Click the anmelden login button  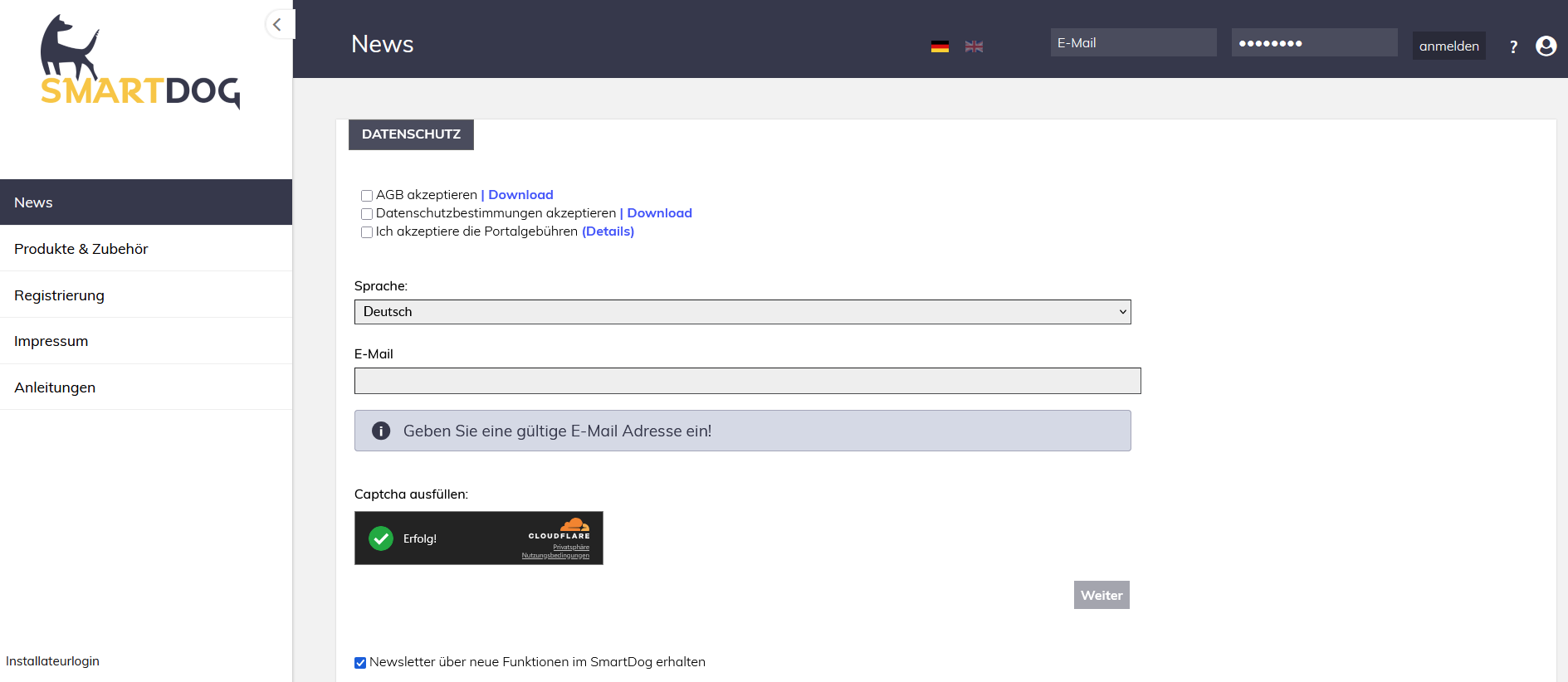pos(1448,46)
